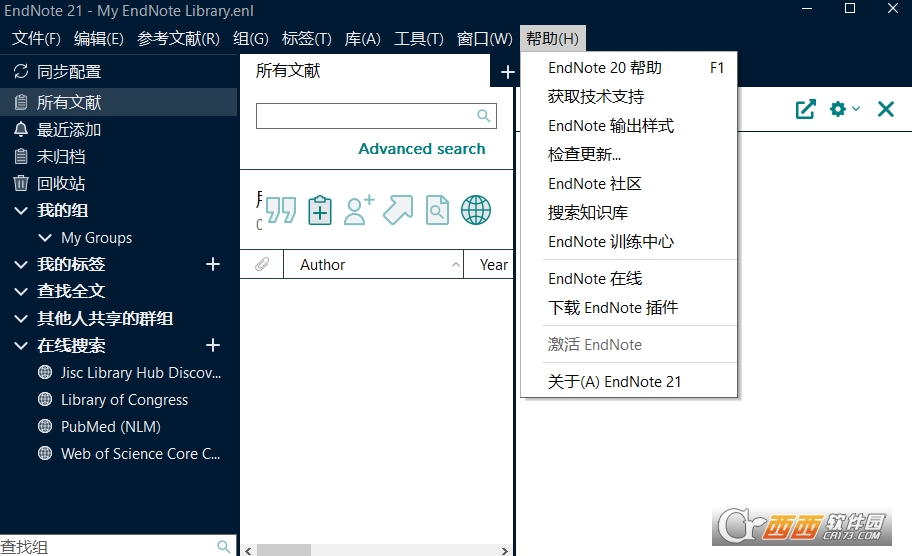Collapse the 其他人共享的群组 section
Viewport: 912px width, 556px height.
pos(21,319)
